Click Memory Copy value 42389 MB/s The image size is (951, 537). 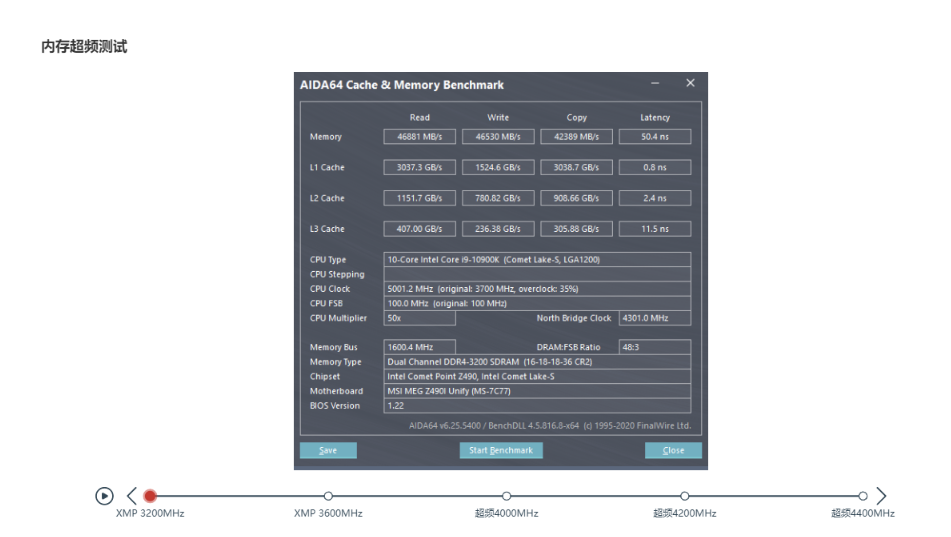[576, 137]
